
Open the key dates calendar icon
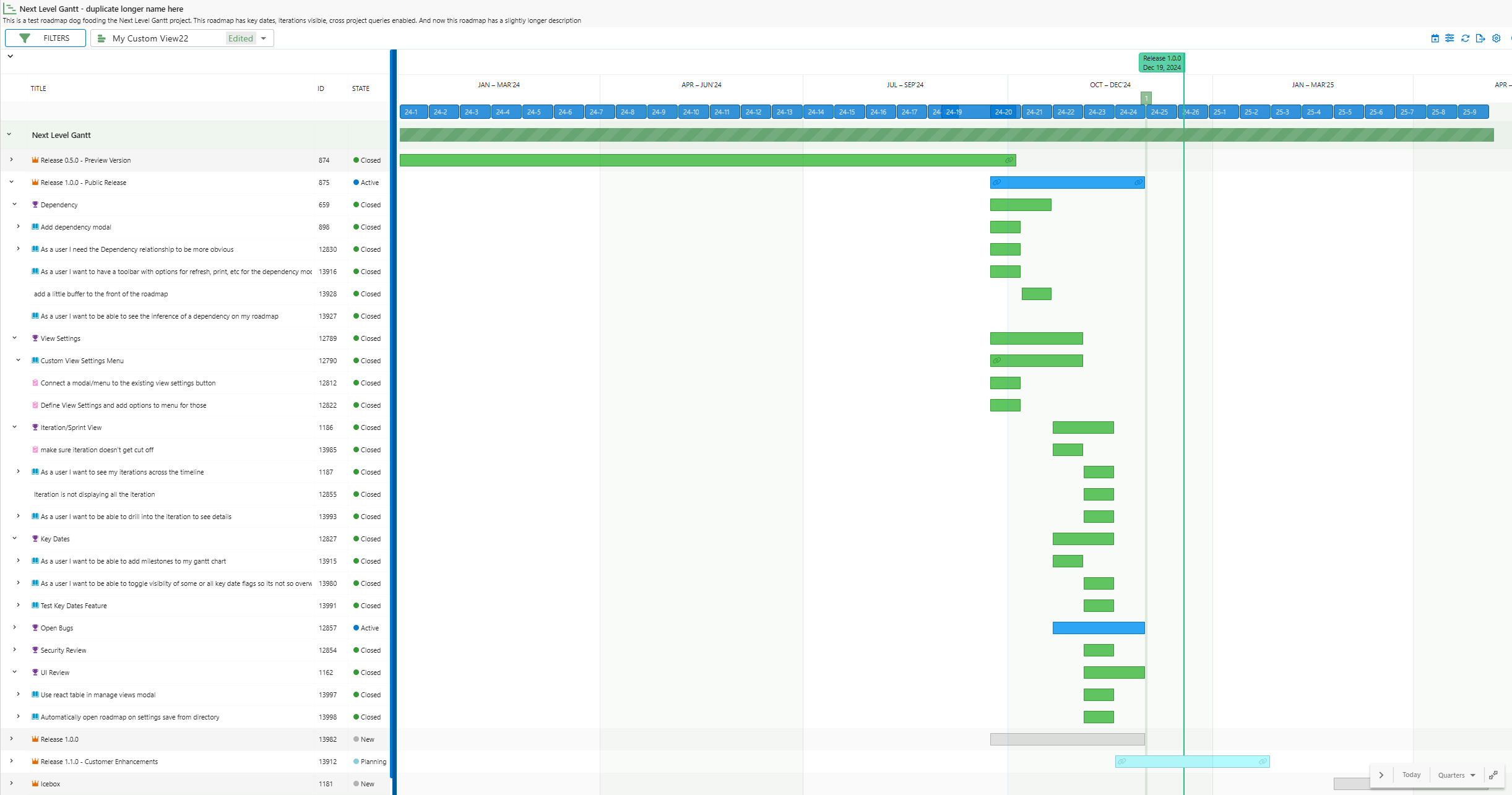[x=1435, y=38]
